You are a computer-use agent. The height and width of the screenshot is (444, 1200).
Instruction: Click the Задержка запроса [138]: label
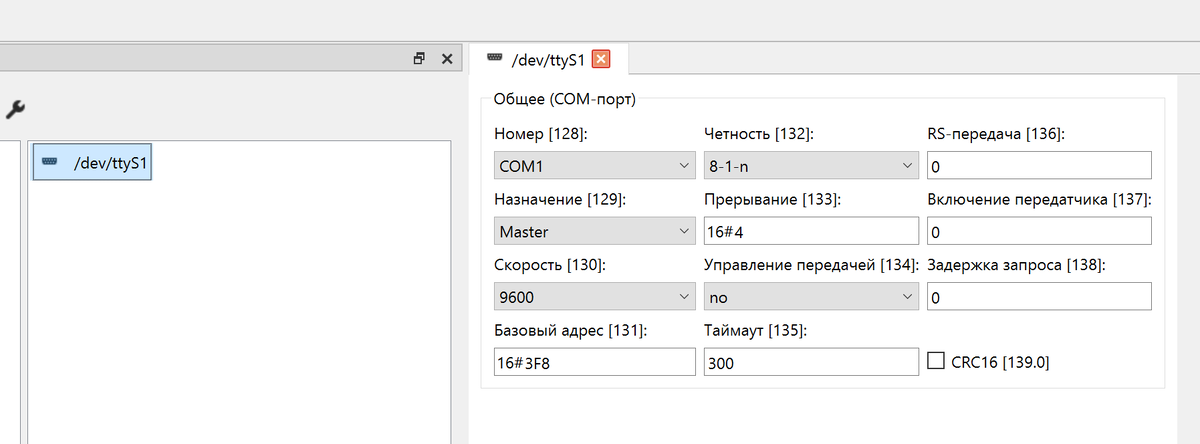[1014, 265]
